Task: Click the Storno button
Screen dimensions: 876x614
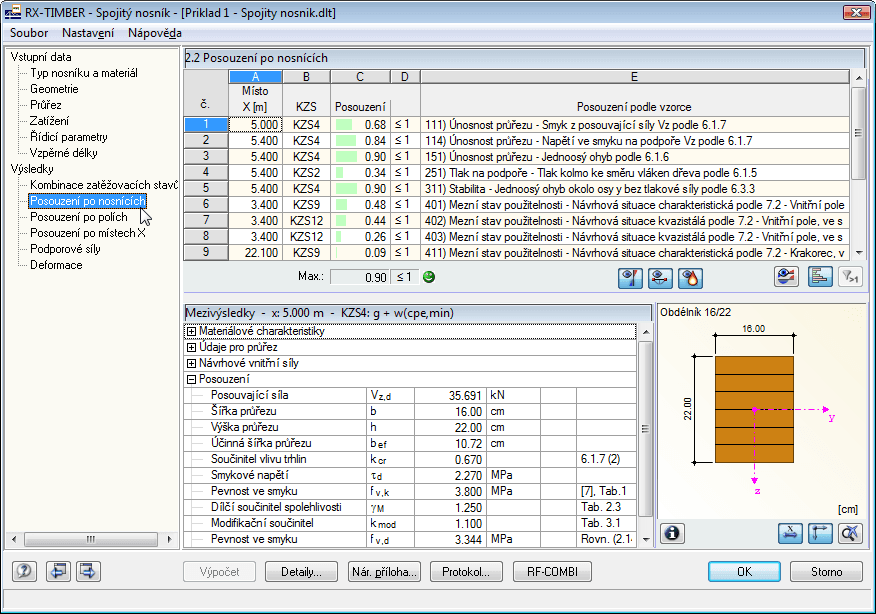Action: click(826, 572)
